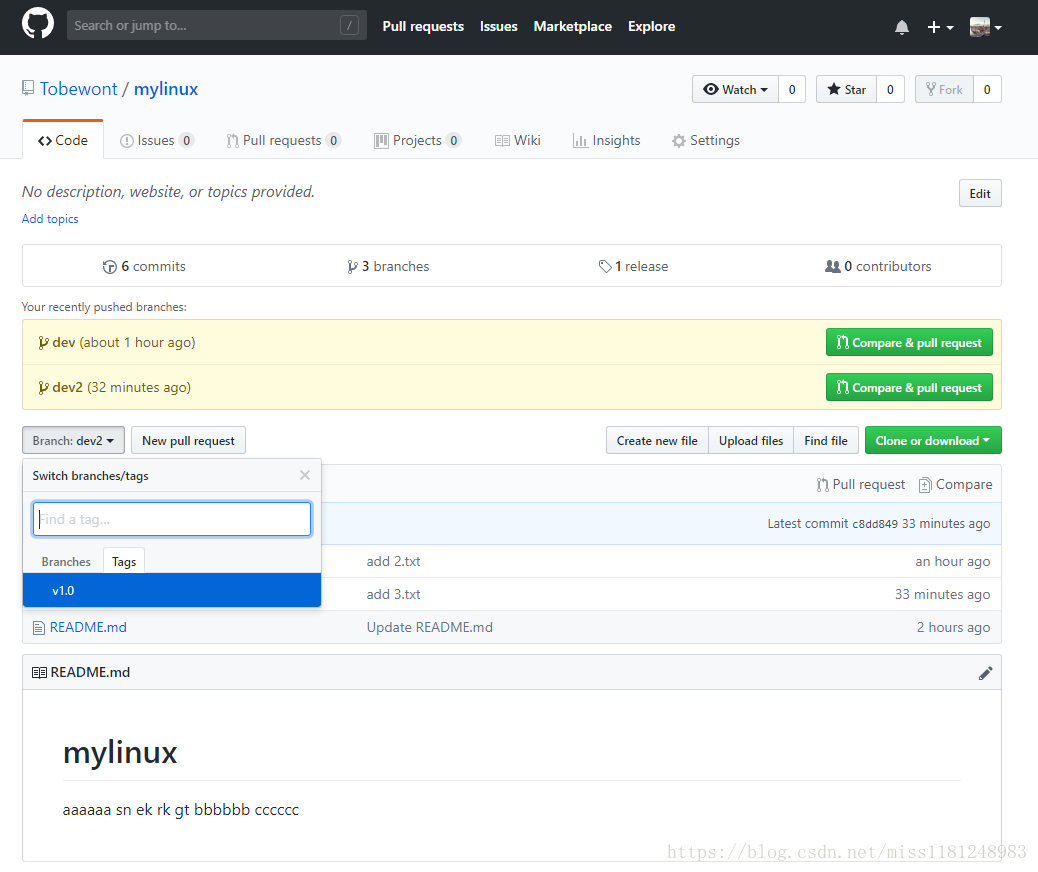The image size is (1038, 872).
Task: Click New pull request button
Action: pos(189,440)
